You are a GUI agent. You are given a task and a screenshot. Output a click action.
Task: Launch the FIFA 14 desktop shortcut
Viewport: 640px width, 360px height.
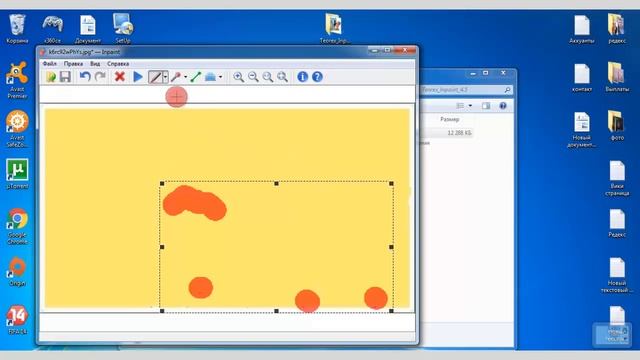17,320
